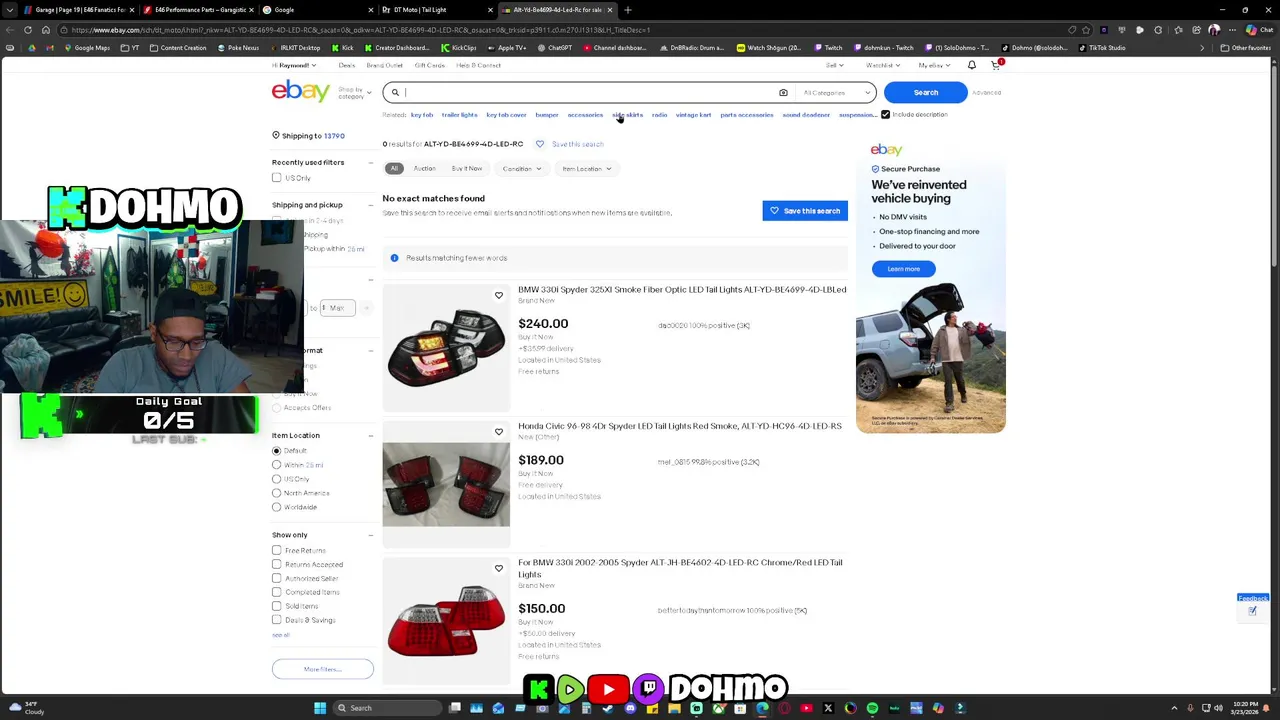
Task: Open Microsoft Edge in taskbar
Action: (762, 708)
